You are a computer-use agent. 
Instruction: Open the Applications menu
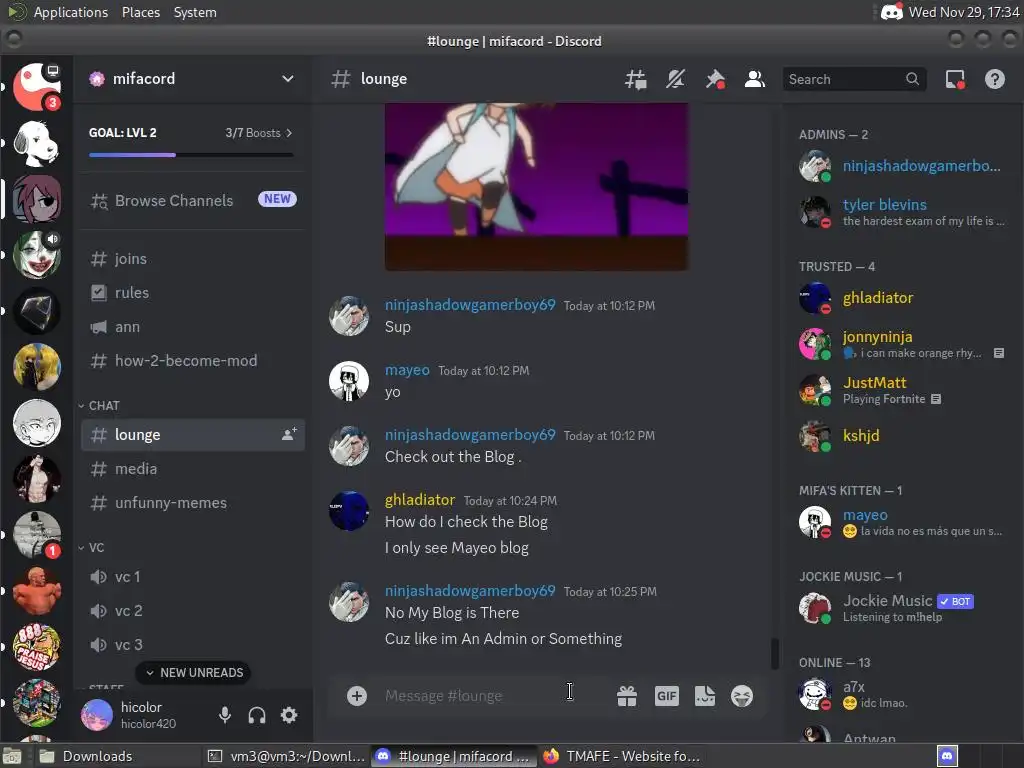pyautogui.click(x=71, y=12)
